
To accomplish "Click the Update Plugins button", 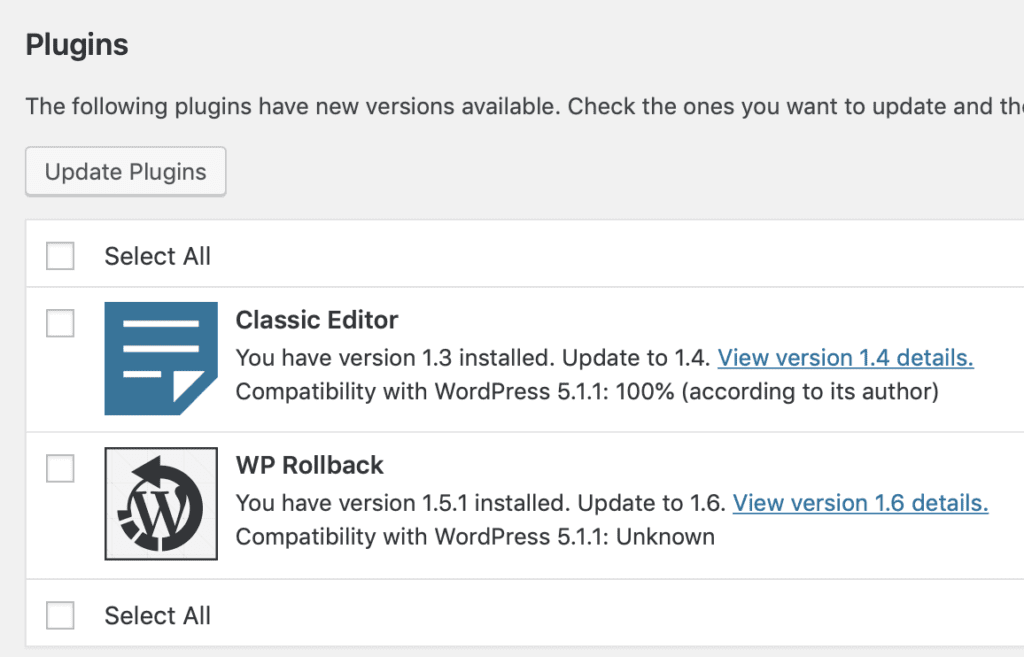I will (x=125, y=172).
